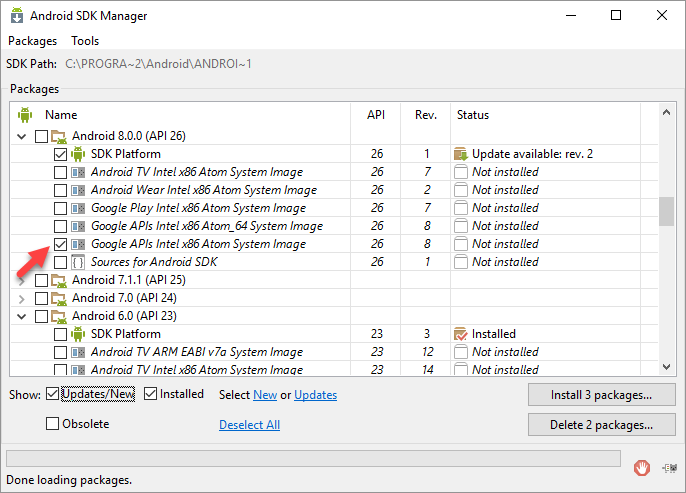Uncheck Google APIs Intel x86 Atom System Image checkbox
686x493 pixels.
(60, 244)
